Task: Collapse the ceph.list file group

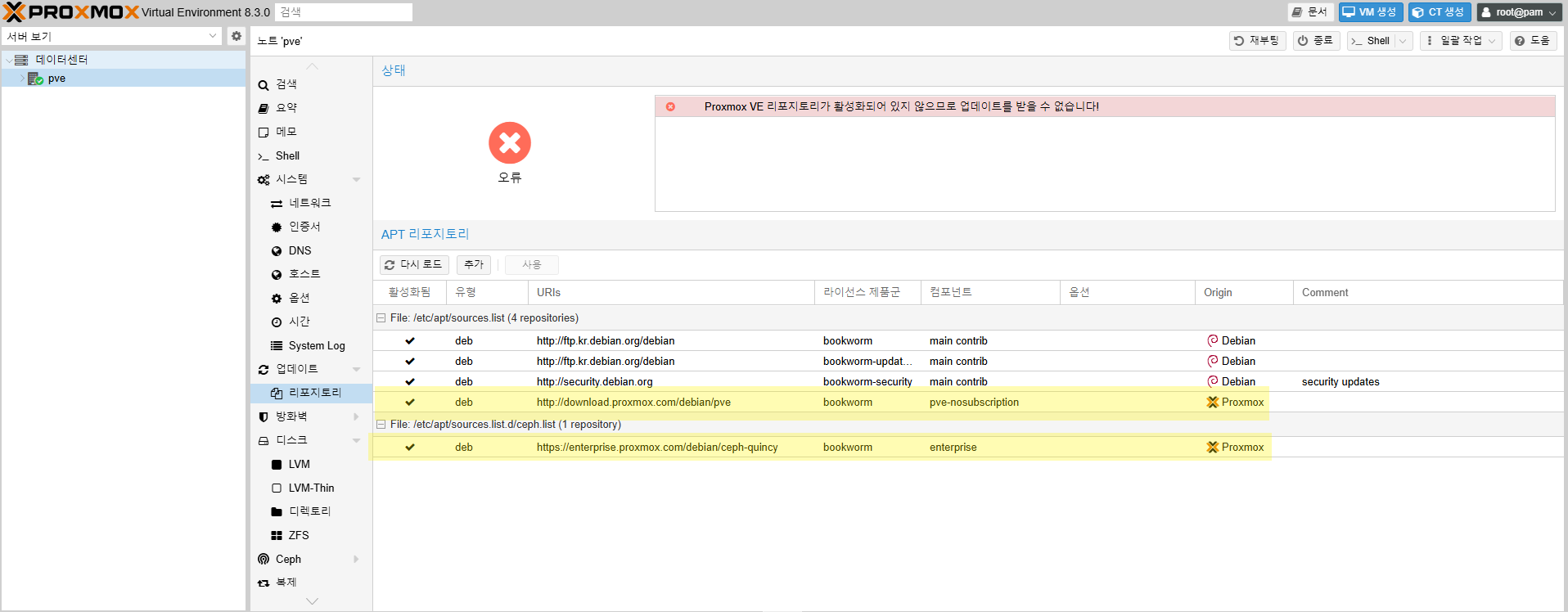Action: 381,425
